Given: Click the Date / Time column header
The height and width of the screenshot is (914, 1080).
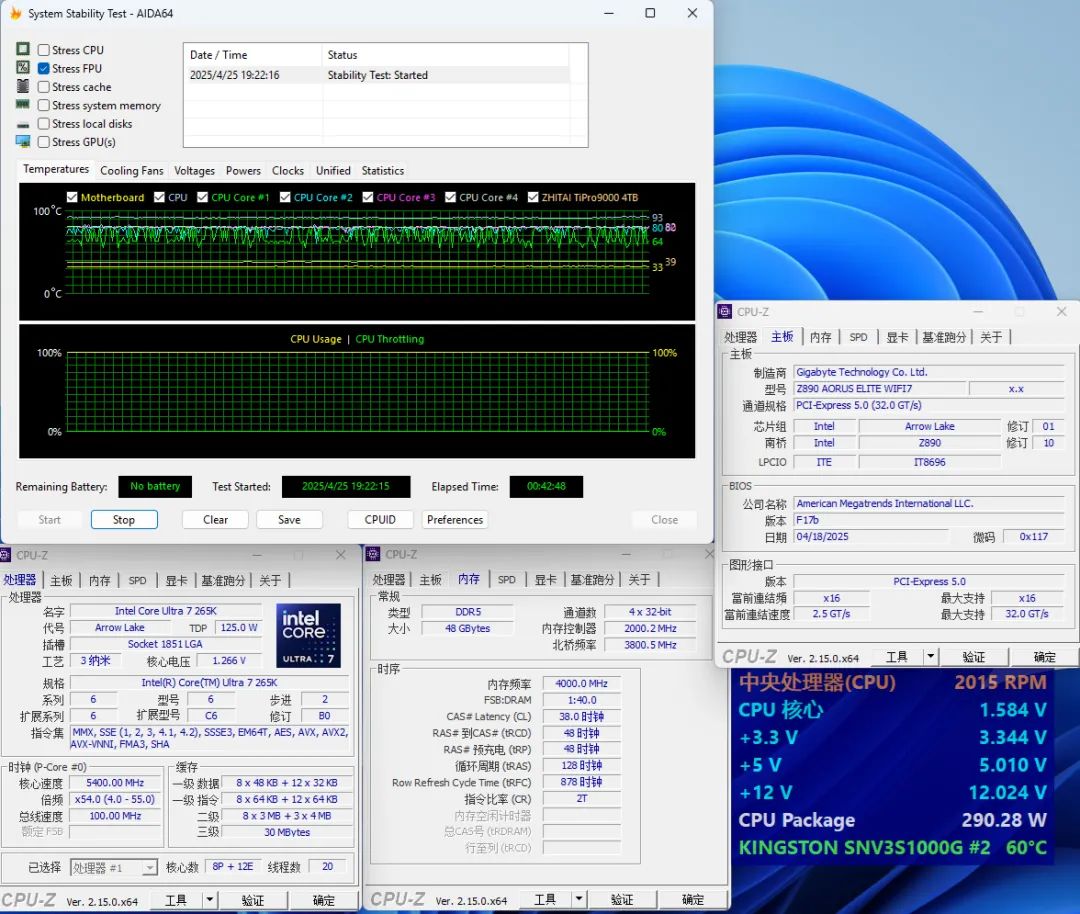Looking at the screenshot, I should (x=252, y=54).
